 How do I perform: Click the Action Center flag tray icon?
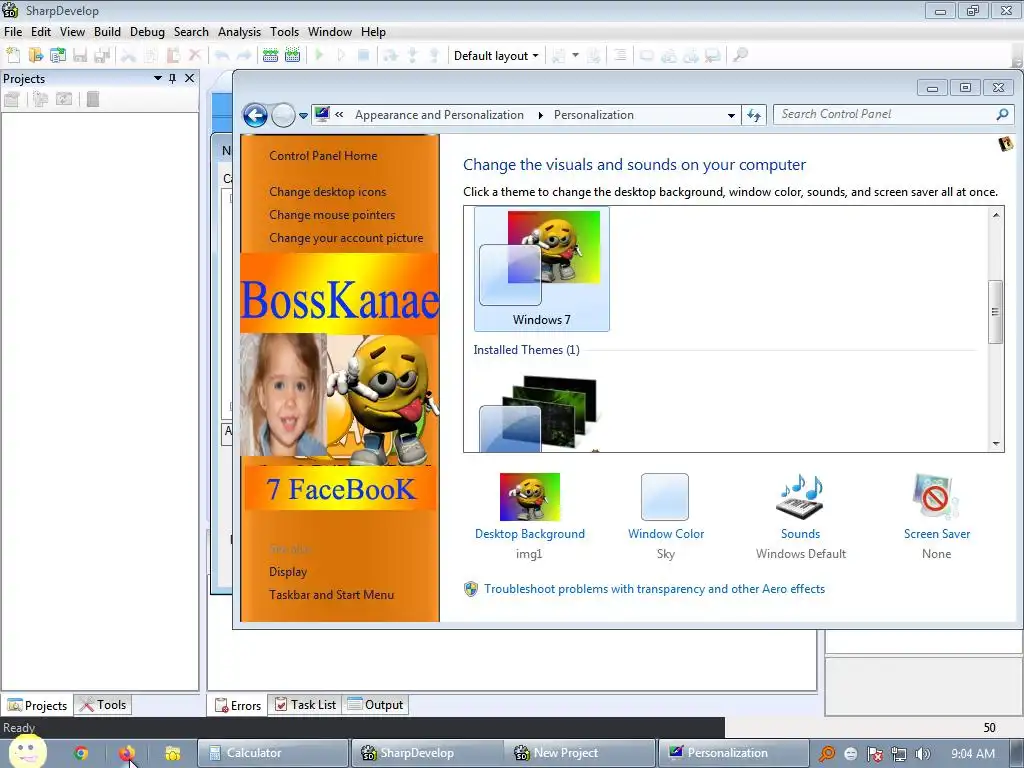[x=874, y=754]
